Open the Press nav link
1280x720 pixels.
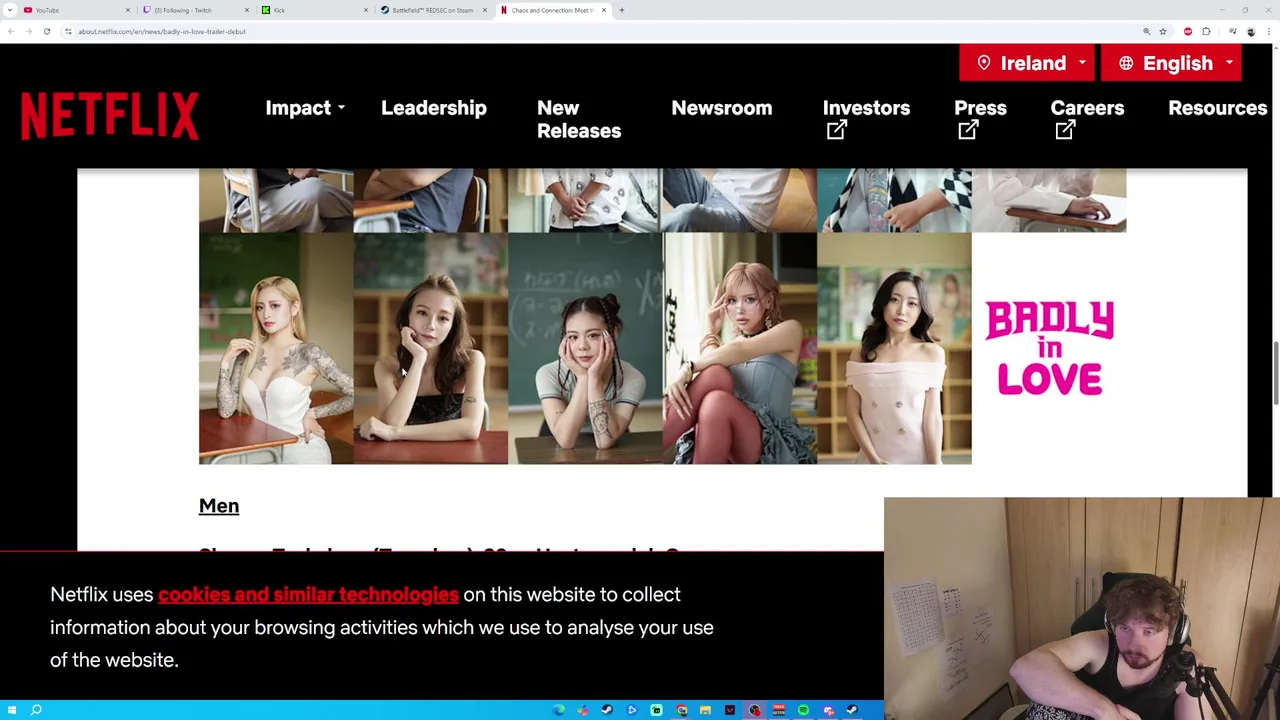tap(980, 108)
